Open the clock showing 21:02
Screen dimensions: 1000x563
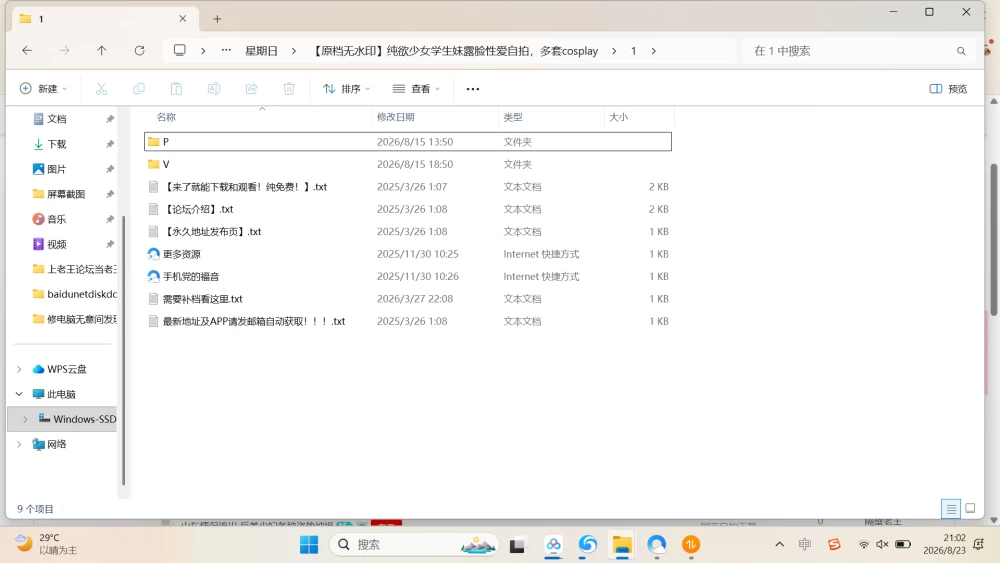(945, 544)
